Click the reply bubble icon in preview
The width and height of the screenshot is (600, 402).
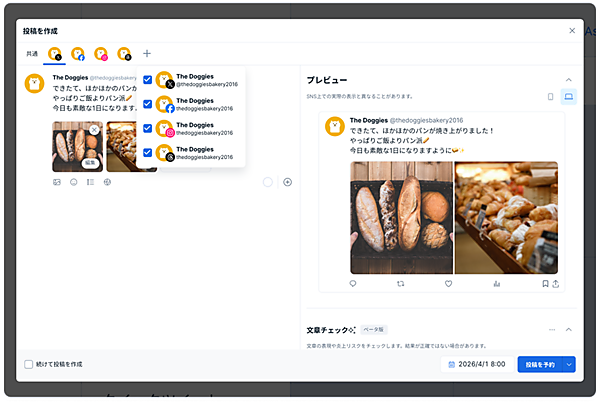pyautogui.click(x=353, y=283)
